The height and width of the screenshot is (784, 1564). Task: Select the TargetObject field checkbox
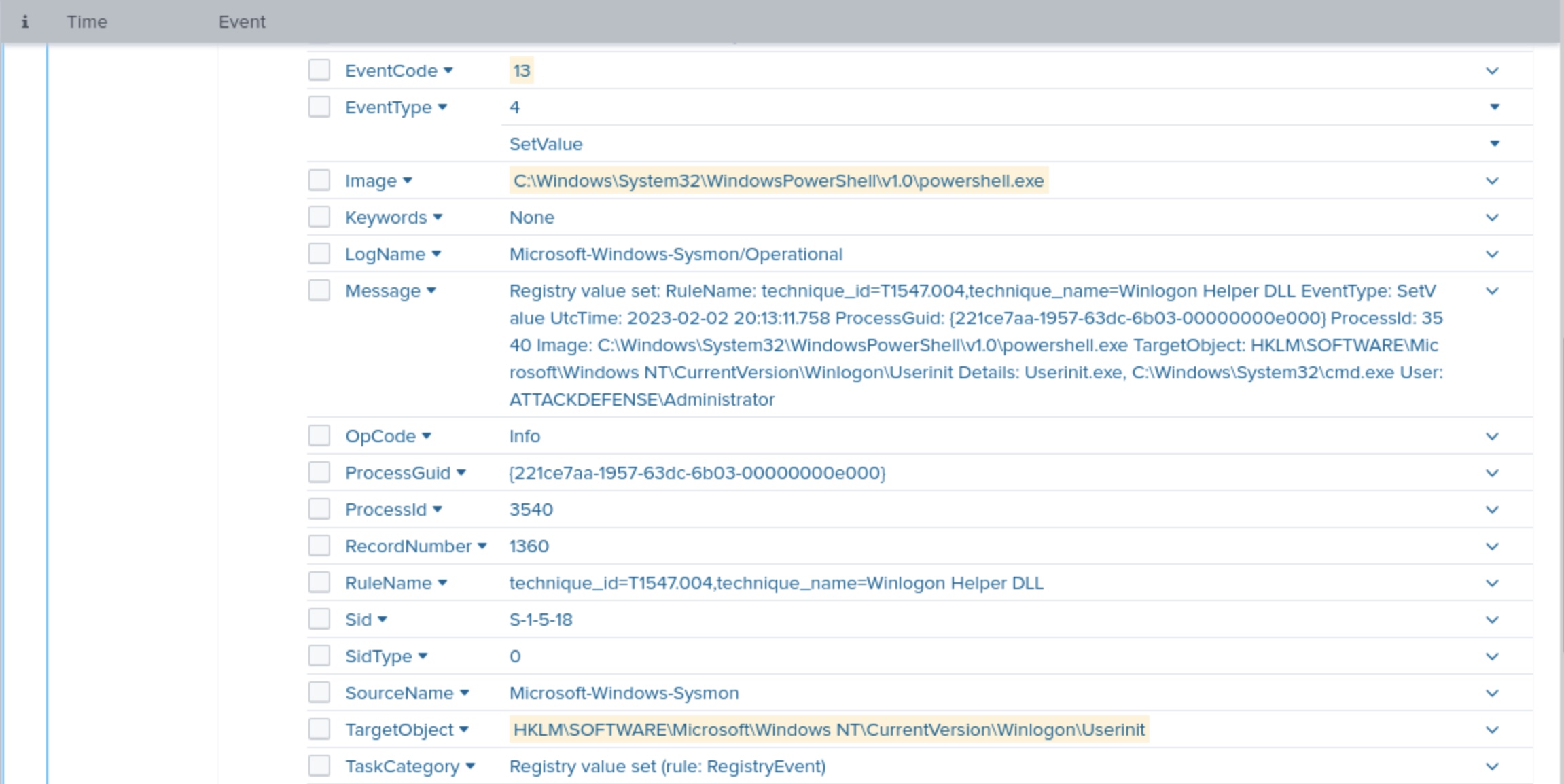[319, 729]
